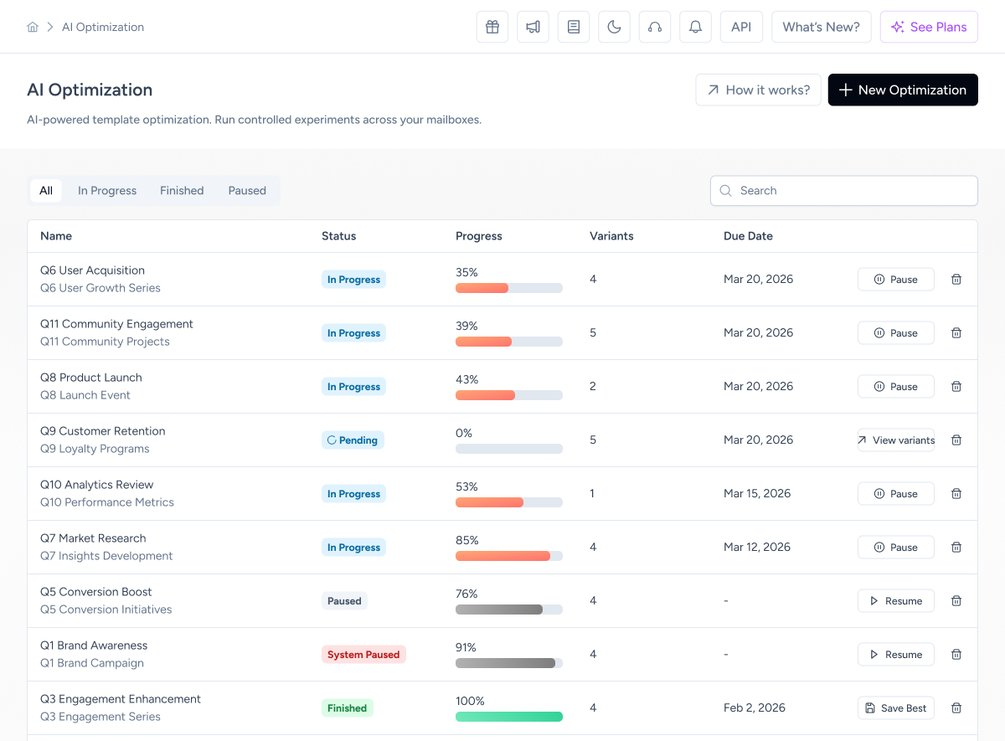The height and width of the screenshot is (741, 1005).
Task: Show only Paused optimizations tab
Action: (x=247, y=190)
